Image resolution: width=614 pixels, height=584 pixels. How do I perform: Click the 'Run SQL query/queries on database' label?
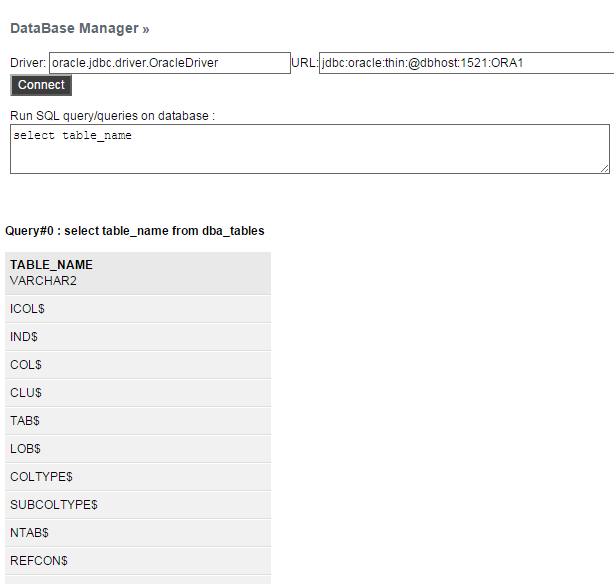tap(112, 116)
